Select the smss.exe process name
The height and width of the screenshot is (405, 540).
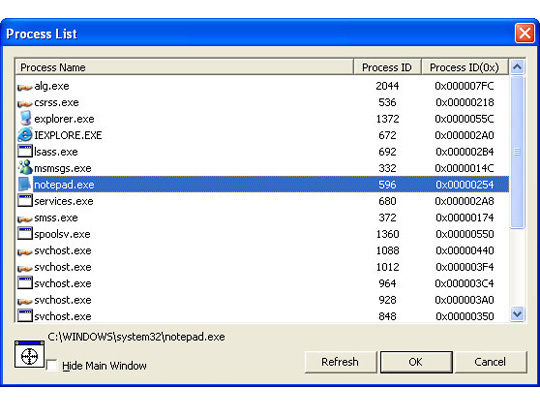(56, 218)
